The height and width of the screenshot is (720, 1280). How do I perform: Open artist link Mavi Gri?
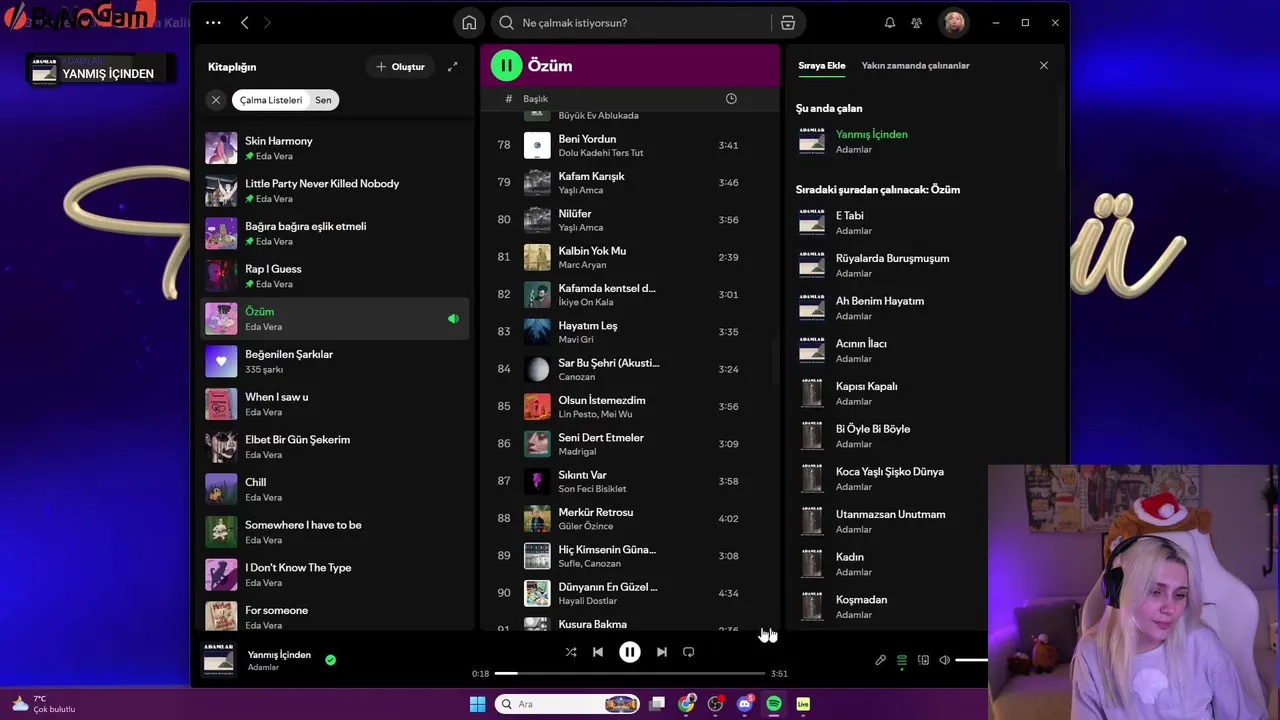[576, 340]
